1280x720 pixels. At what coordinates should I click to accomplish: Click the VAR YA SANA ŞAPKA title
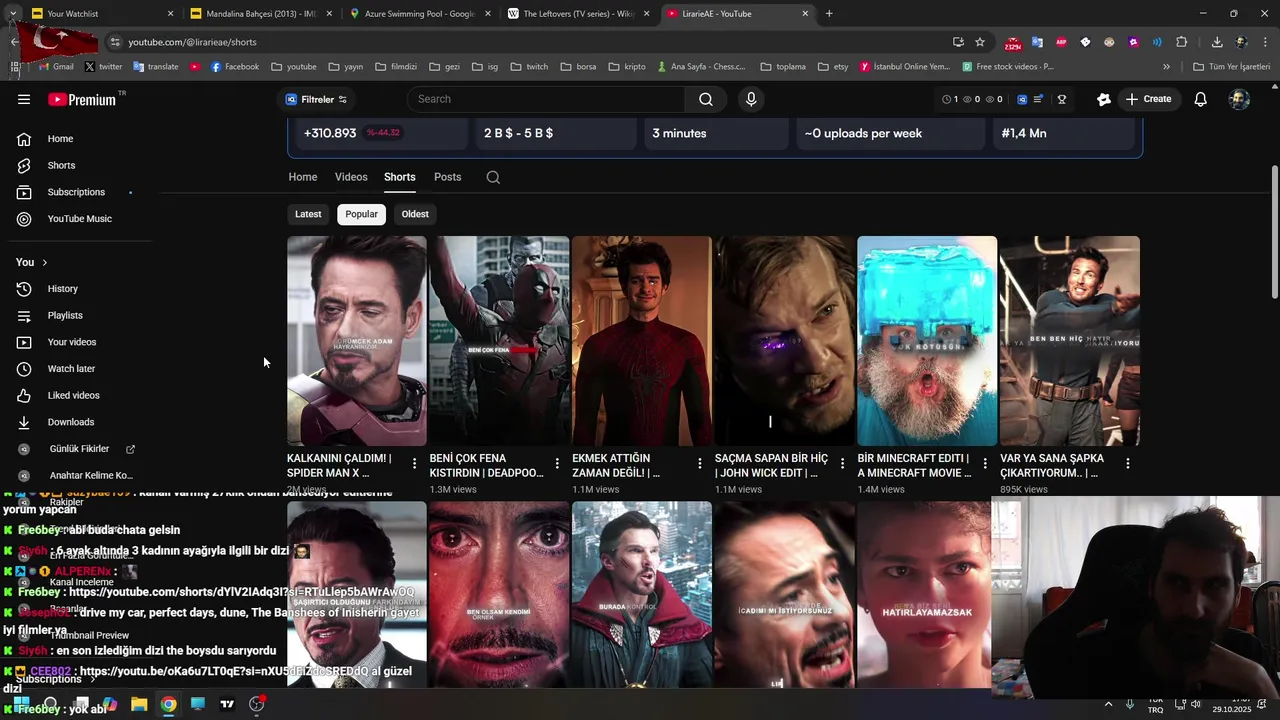[1052, 466]
